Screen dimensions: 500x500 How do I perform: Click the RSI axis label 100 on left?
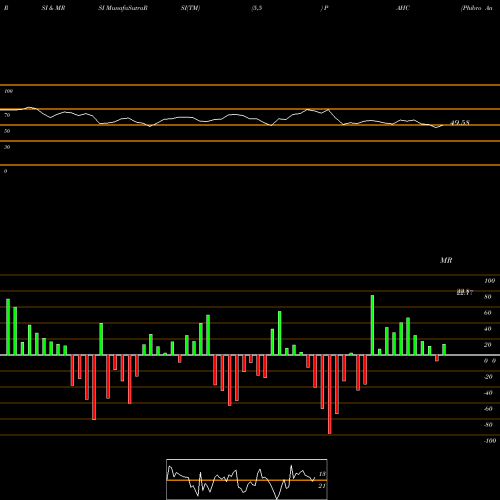pos(8,91)
